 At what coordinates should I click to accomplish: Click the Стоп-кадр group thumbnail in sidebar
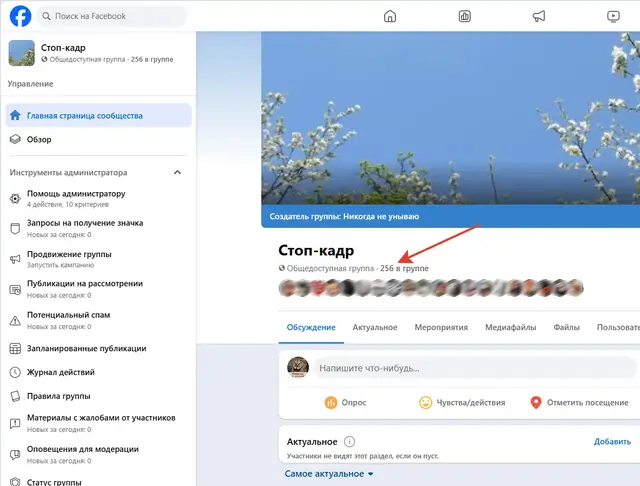(22, 53)
